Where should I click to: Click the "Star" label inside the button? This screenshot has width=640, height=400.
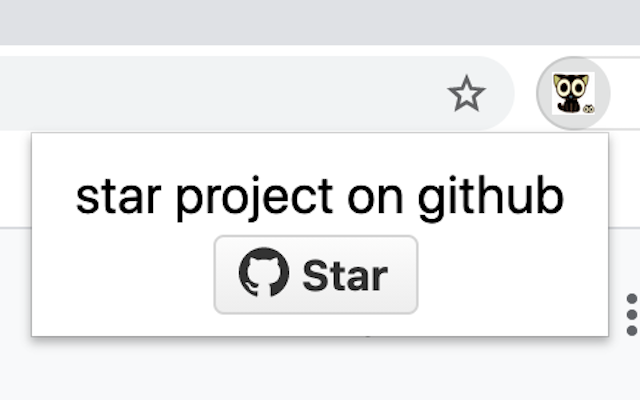(x=345, y=276)
